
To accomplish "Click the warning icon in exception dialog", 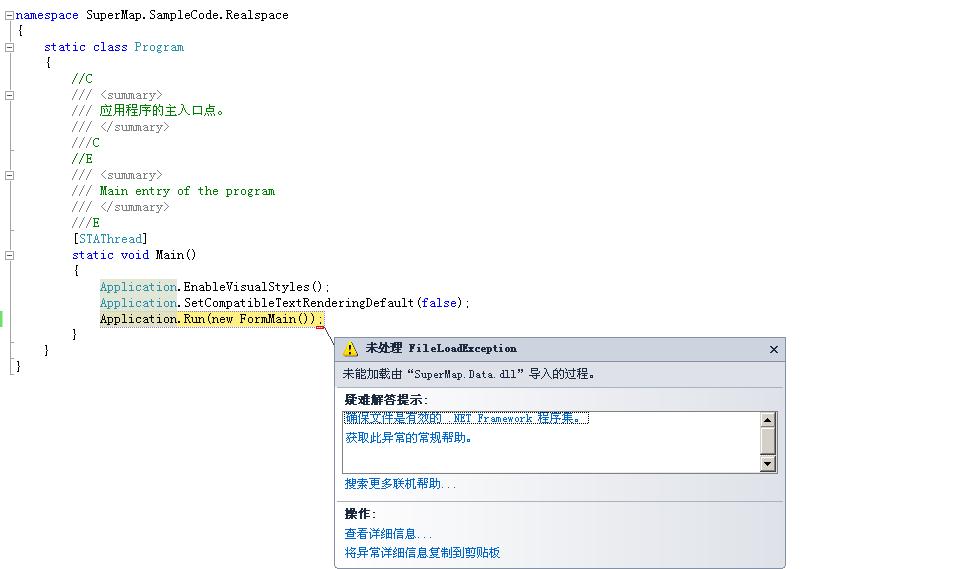I will [x=350, y=349].
